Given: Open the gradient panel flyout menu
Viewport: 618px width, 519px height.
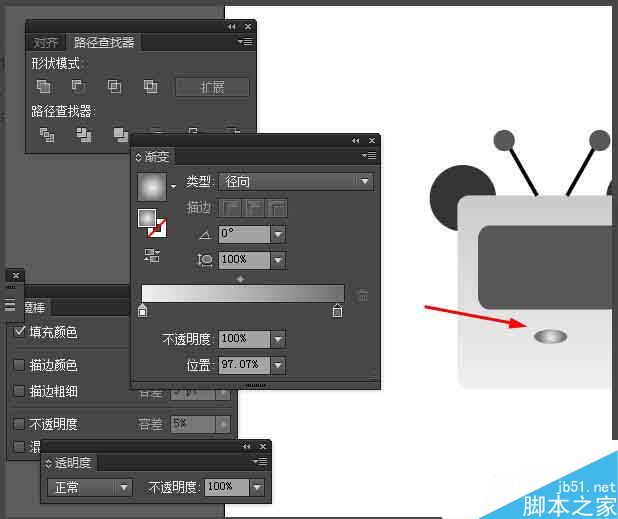Looking at the screenshot, I should pyautogui.click(x=369, y=156).
